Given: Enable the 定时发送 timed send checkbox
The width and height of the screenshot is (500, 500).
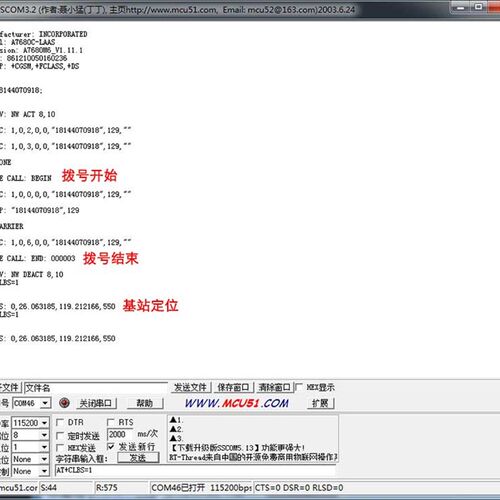Looking at the screenshot, I should [x=60, y=435].
